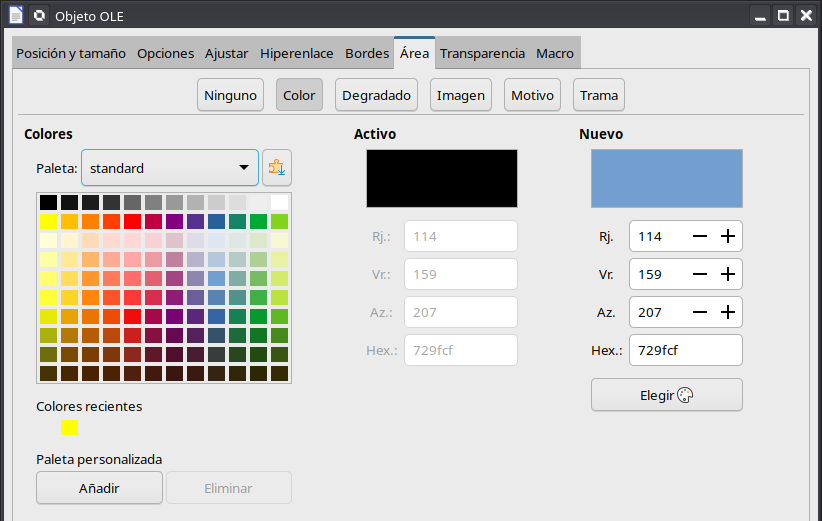Choose the Degradado fill type

click(376, 95)
